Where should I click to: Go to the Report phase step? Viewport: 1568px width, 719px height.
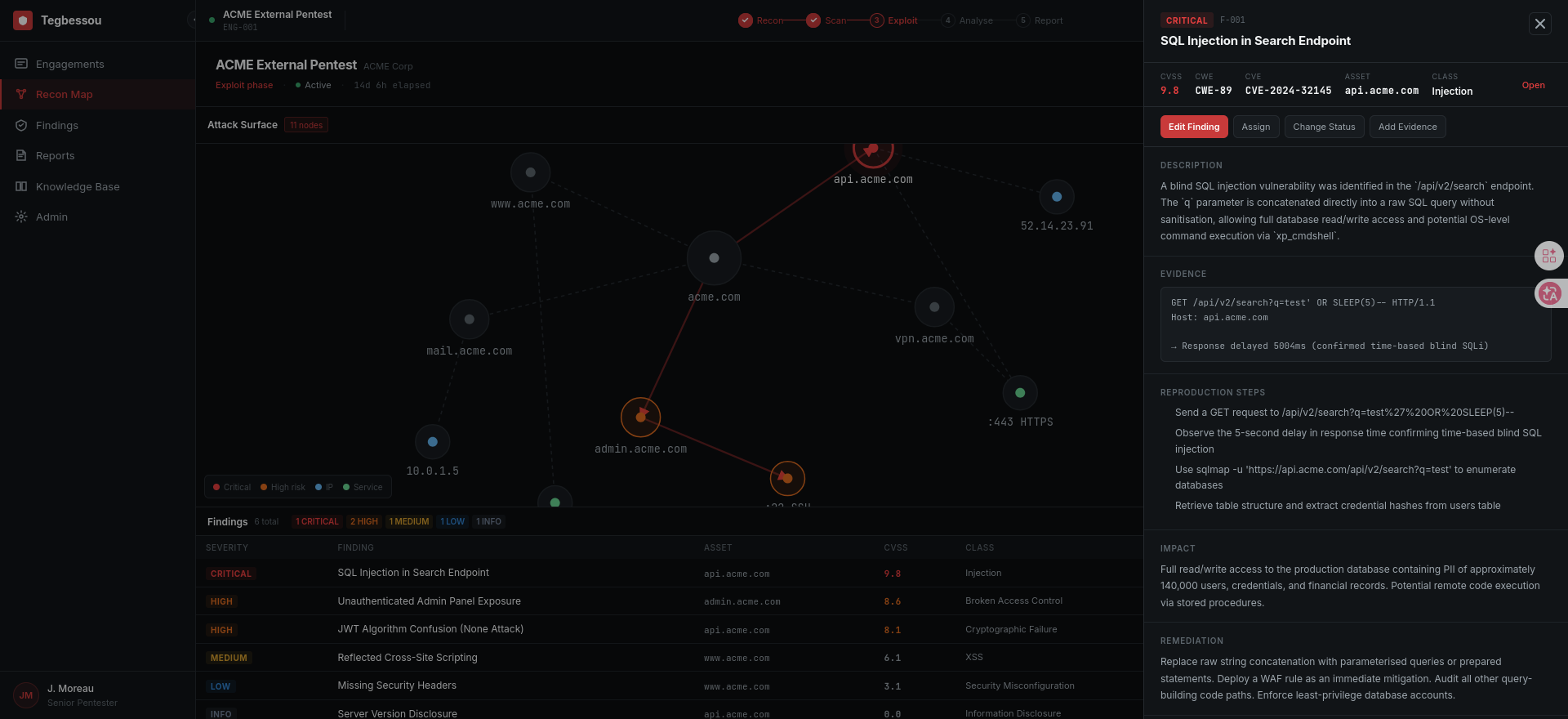(x=1040, y=20)
